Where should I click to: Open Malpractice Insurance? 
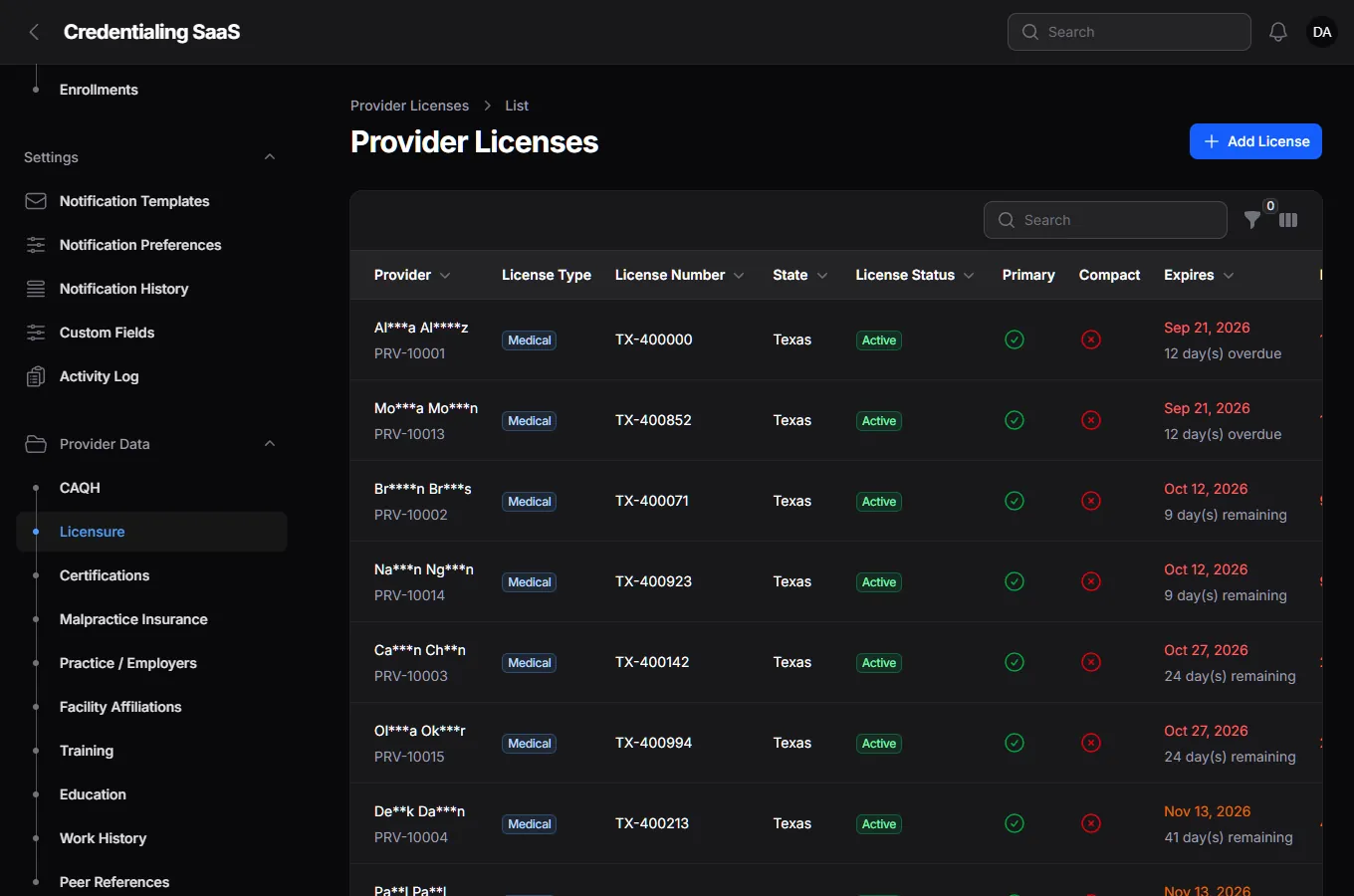click(x=133, y=619)
